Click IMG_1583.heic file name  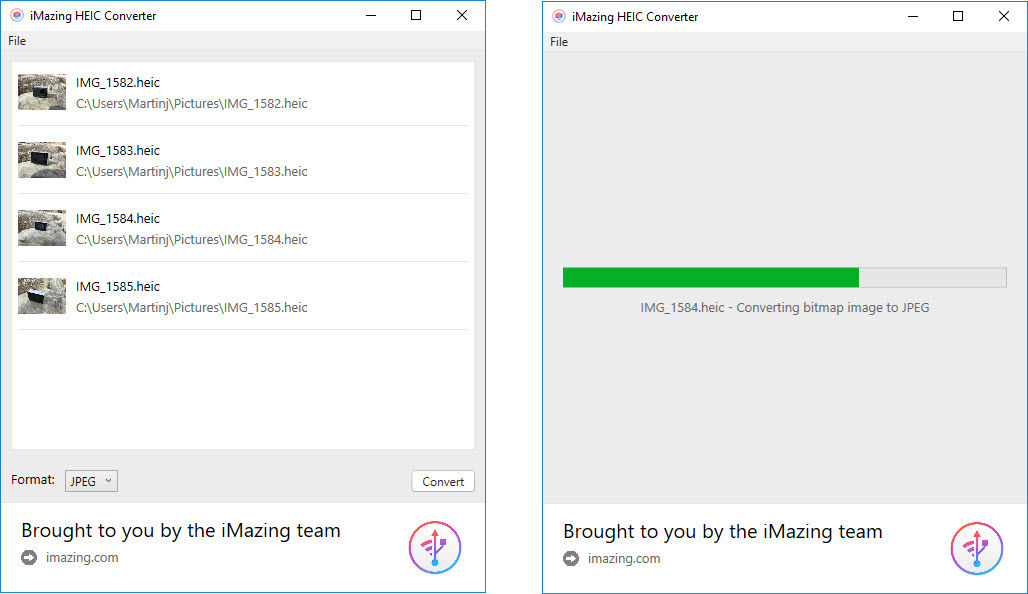tap(117, 151)
